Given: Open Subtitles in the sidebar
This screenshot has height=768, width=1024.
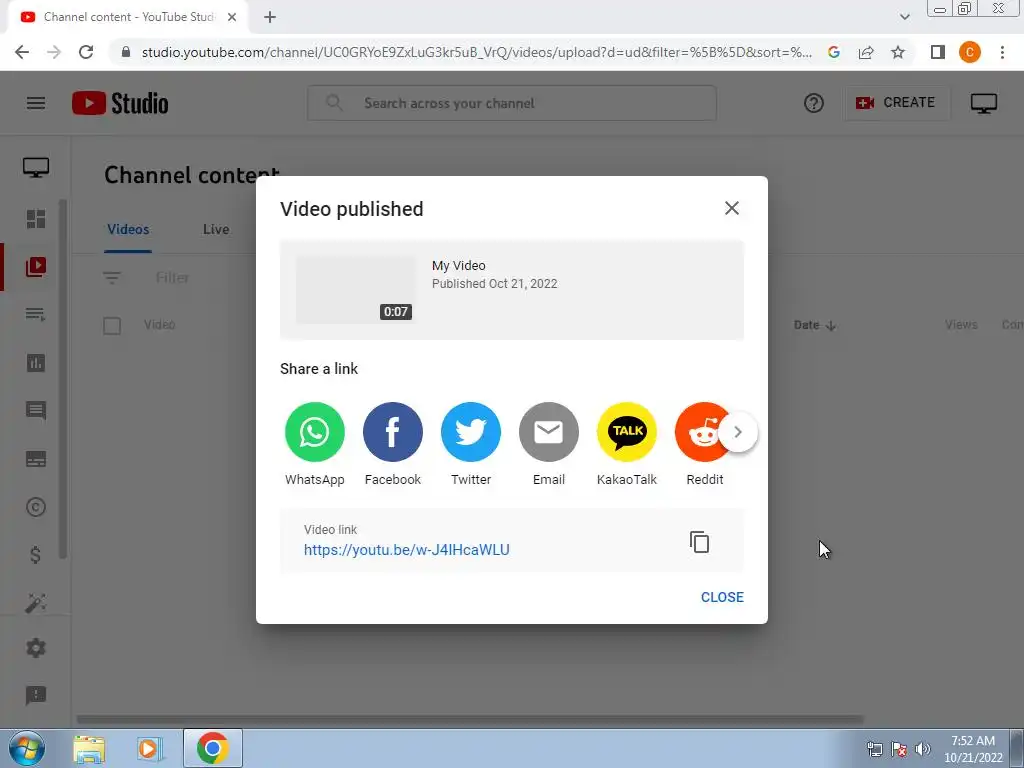Looking at the screenshot, I should click(x=36, y=459).
